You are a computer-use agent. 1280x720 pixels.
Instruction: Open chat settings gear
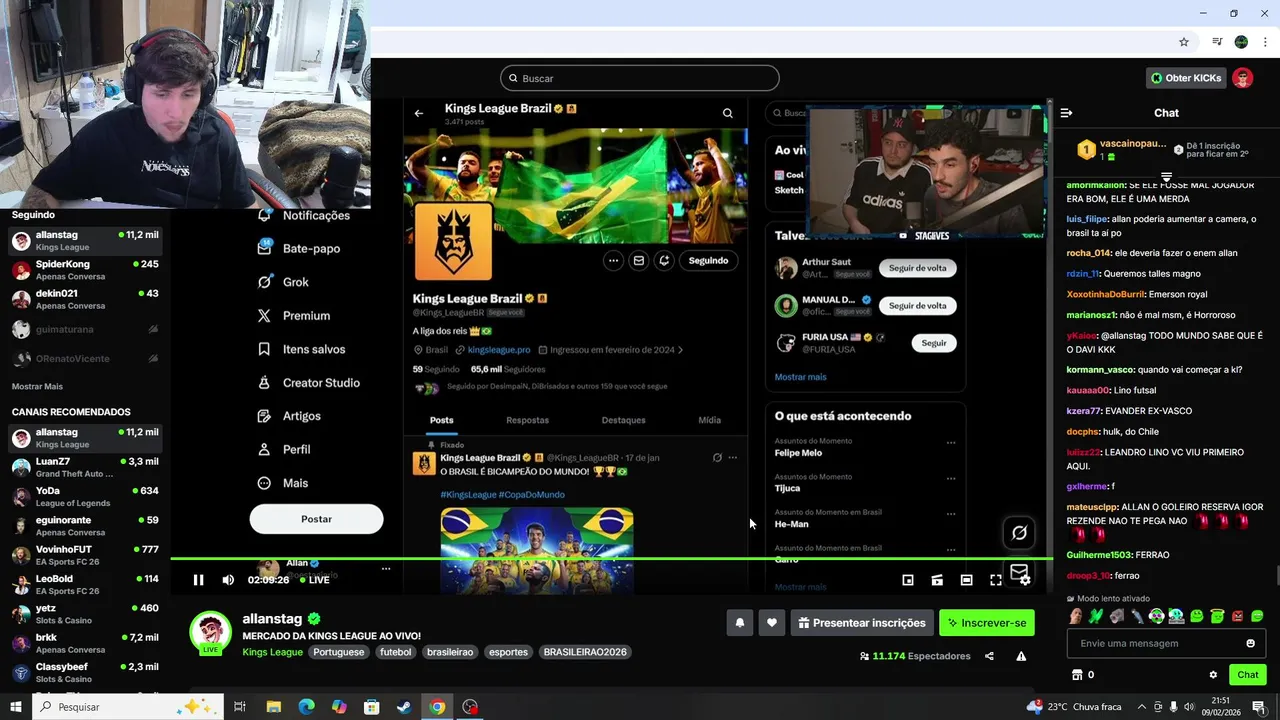(1213, 675)
